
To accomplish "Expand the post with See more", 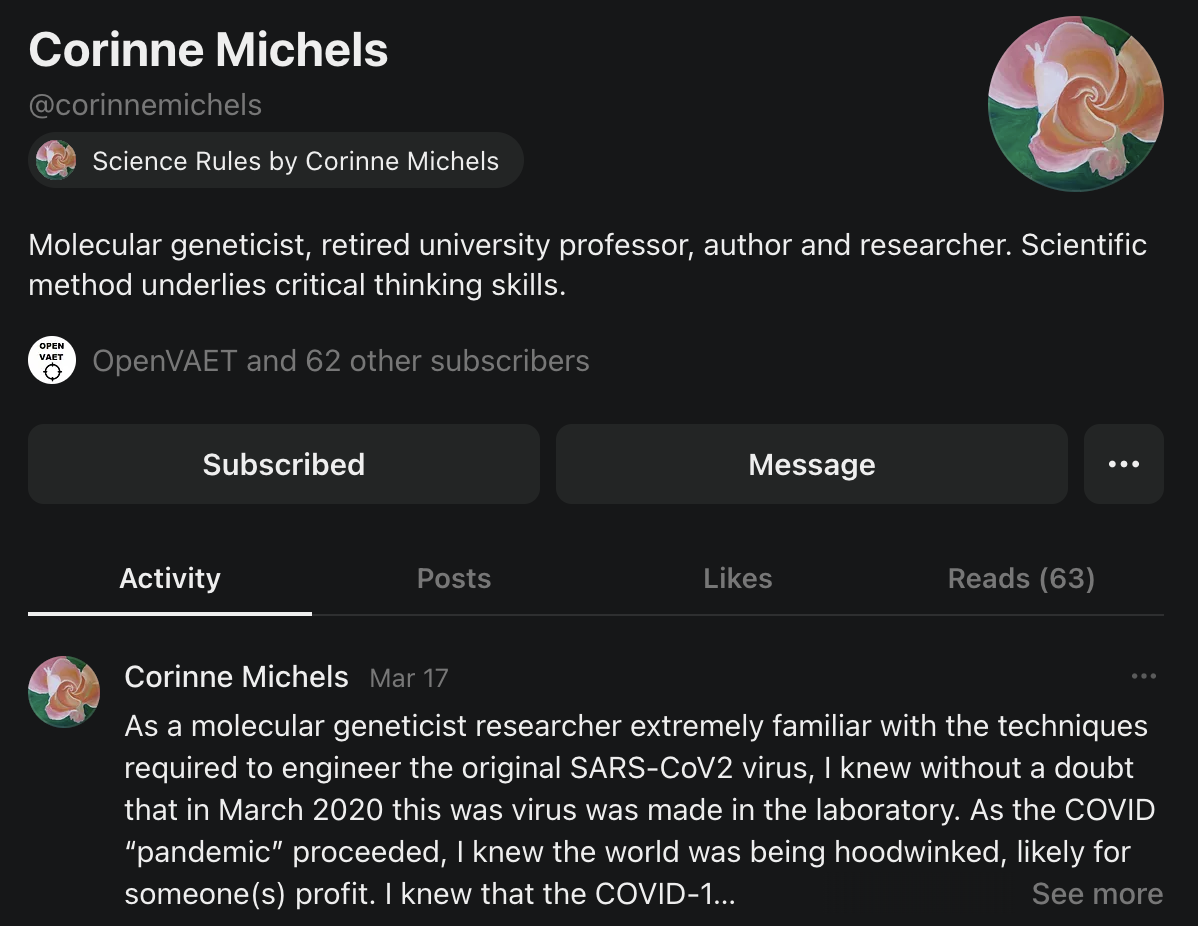I will [1097, 893].
